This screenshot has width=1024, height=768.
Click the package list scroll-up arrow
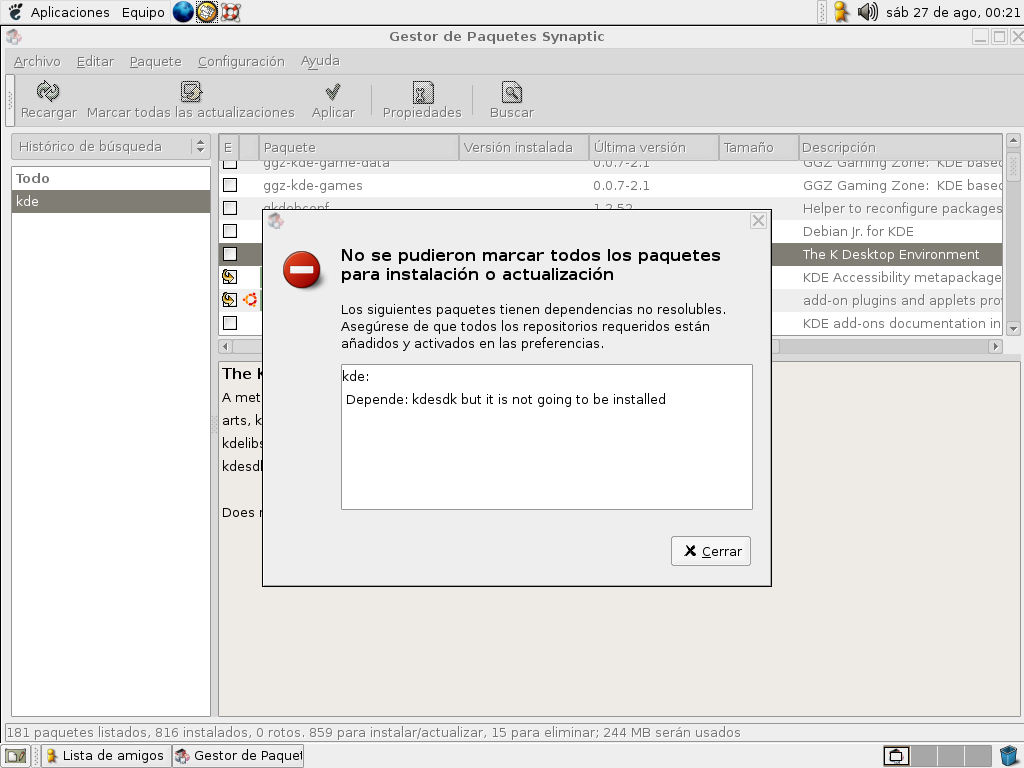(x=1013, y=140)
